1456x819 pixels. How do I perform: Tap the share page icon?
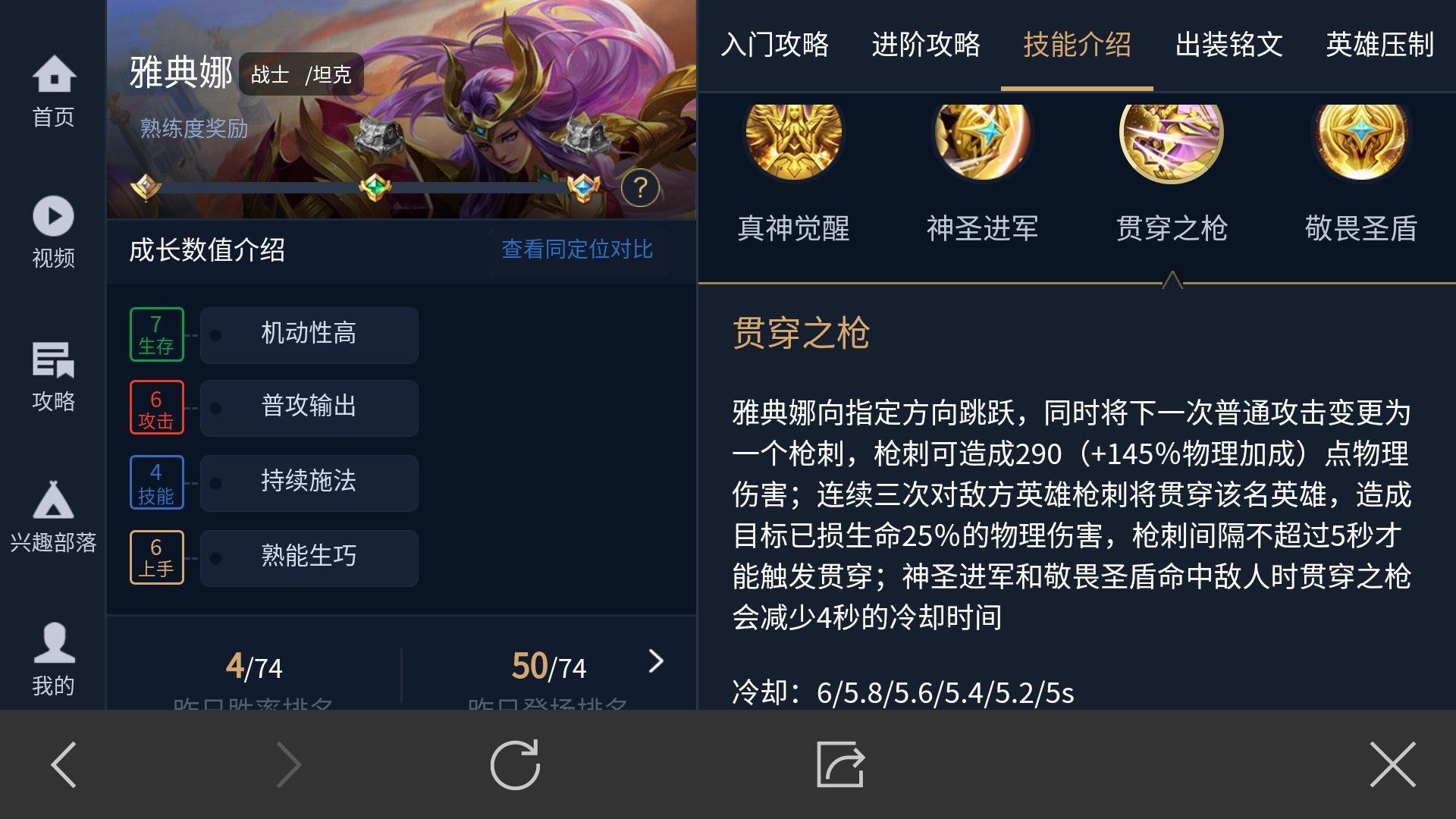click(840, 764)
